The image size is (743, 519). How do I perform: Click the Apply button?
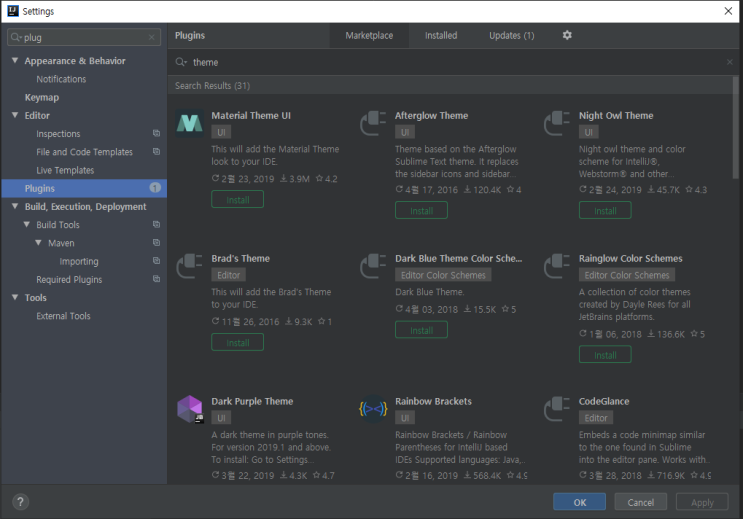(x=702, y=502)
